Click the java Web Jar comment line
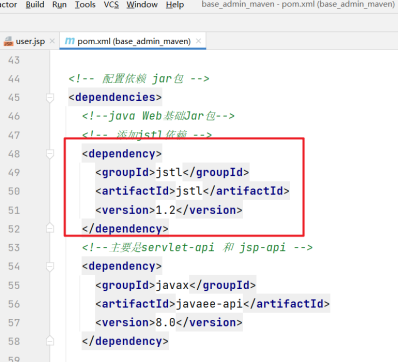Image resolution: width=399 pixels, height=362 pixels. point(158,116)
